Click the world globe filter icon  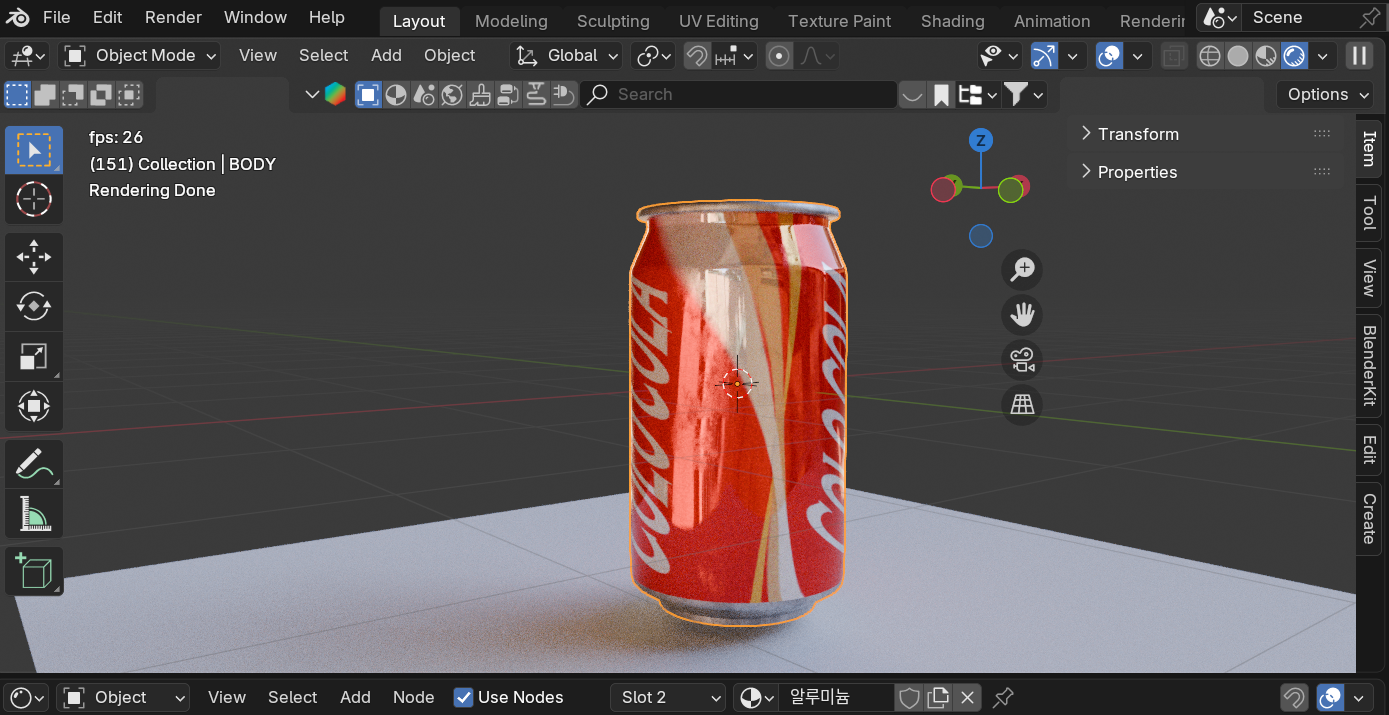(452, 95)
